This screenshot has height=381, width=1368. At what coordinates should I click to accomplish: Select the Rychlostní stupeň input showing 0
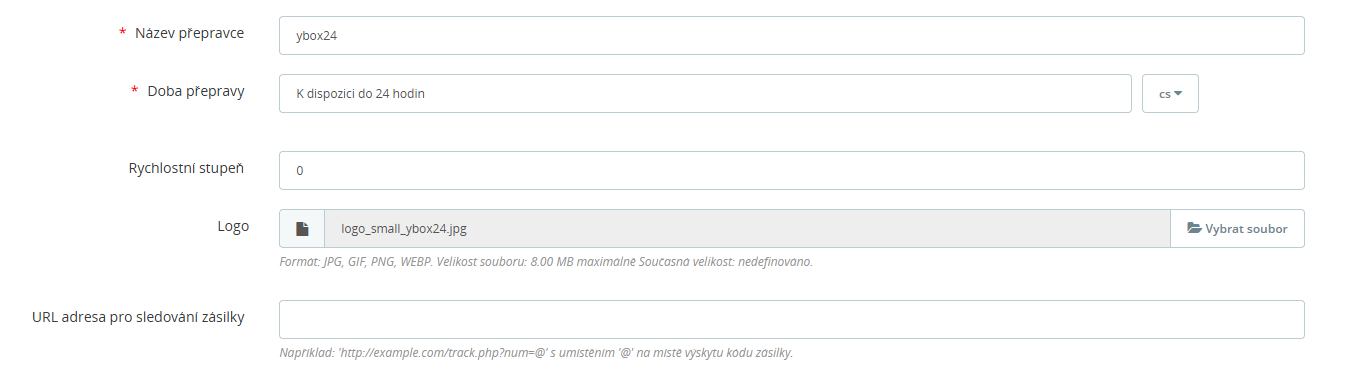click(792, 170)
